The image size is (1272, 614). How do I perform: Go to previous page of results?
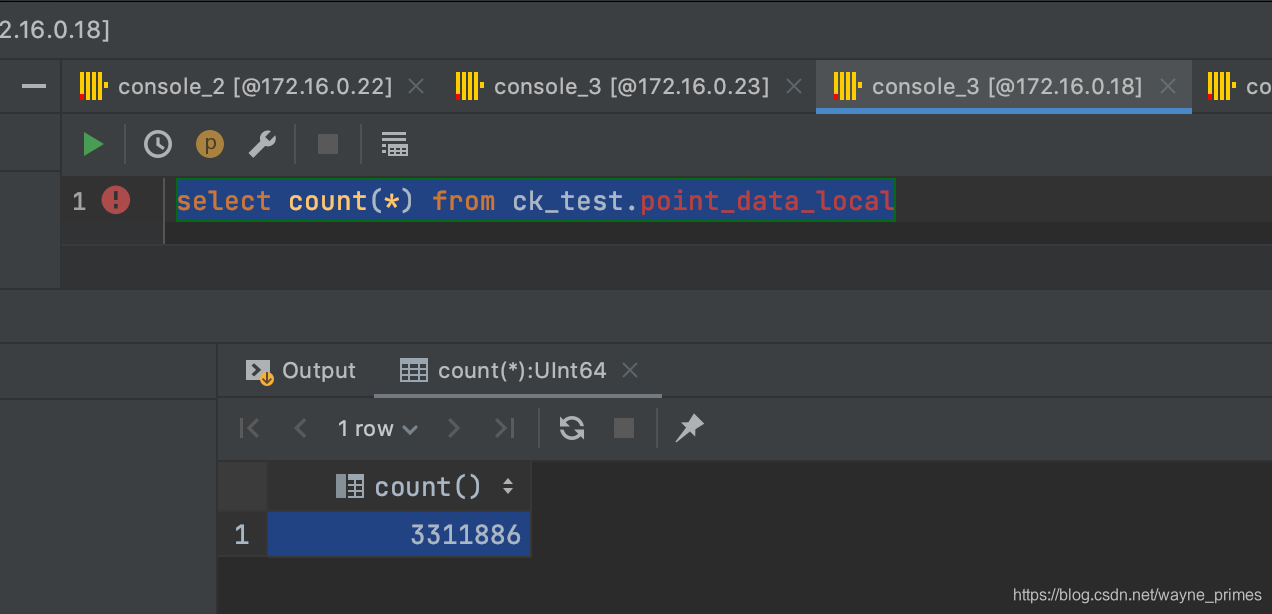coord(300,429)
